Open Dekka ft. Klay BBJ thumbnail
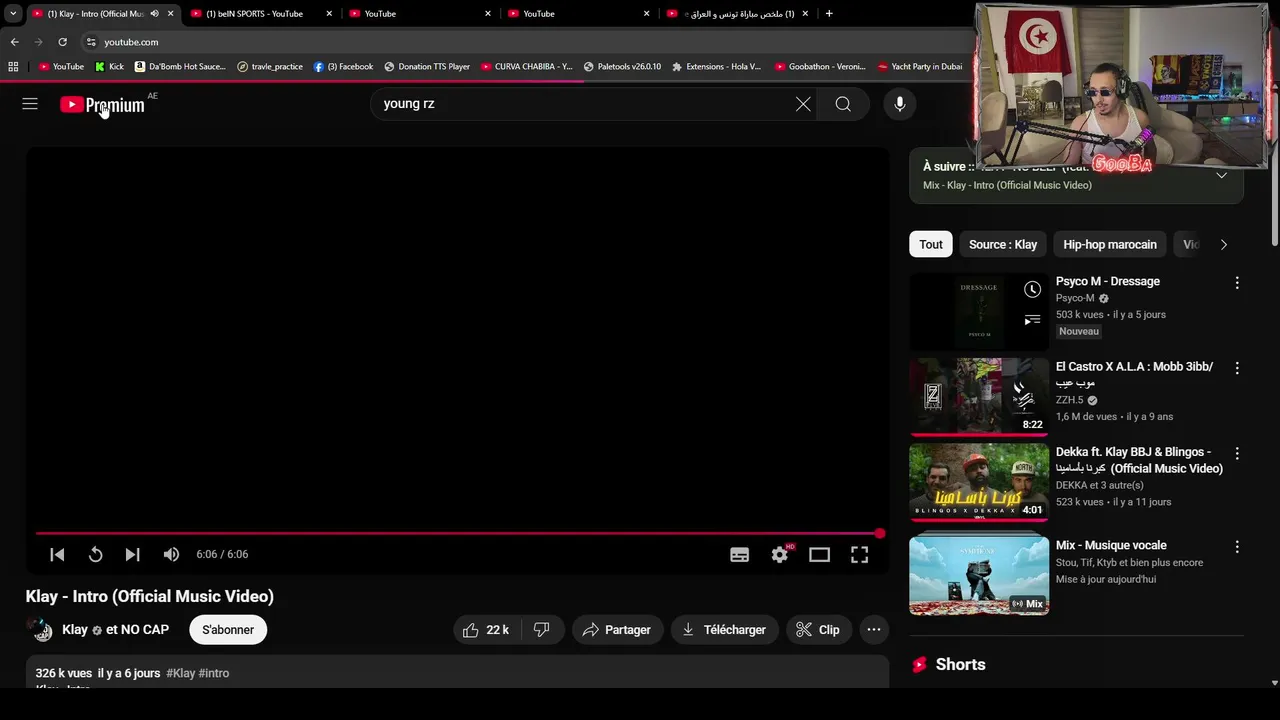Viewport: 1280px width, 720px height. (979, 482)
